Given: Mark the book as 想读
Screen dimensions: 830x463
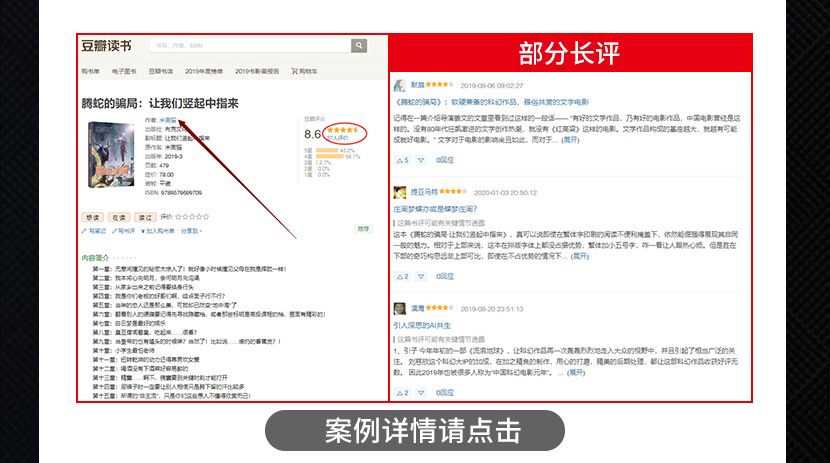Looking at the screenshot, I should [91, 216].
